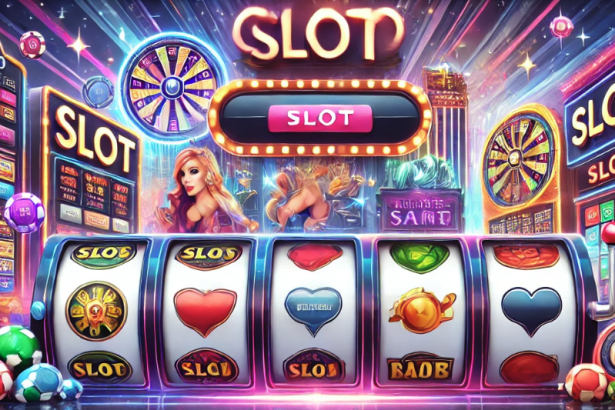The height and width of the screenshot is (410, 615).
Task: Select the BAOB gold bar symbol
Action: point(420,368)
